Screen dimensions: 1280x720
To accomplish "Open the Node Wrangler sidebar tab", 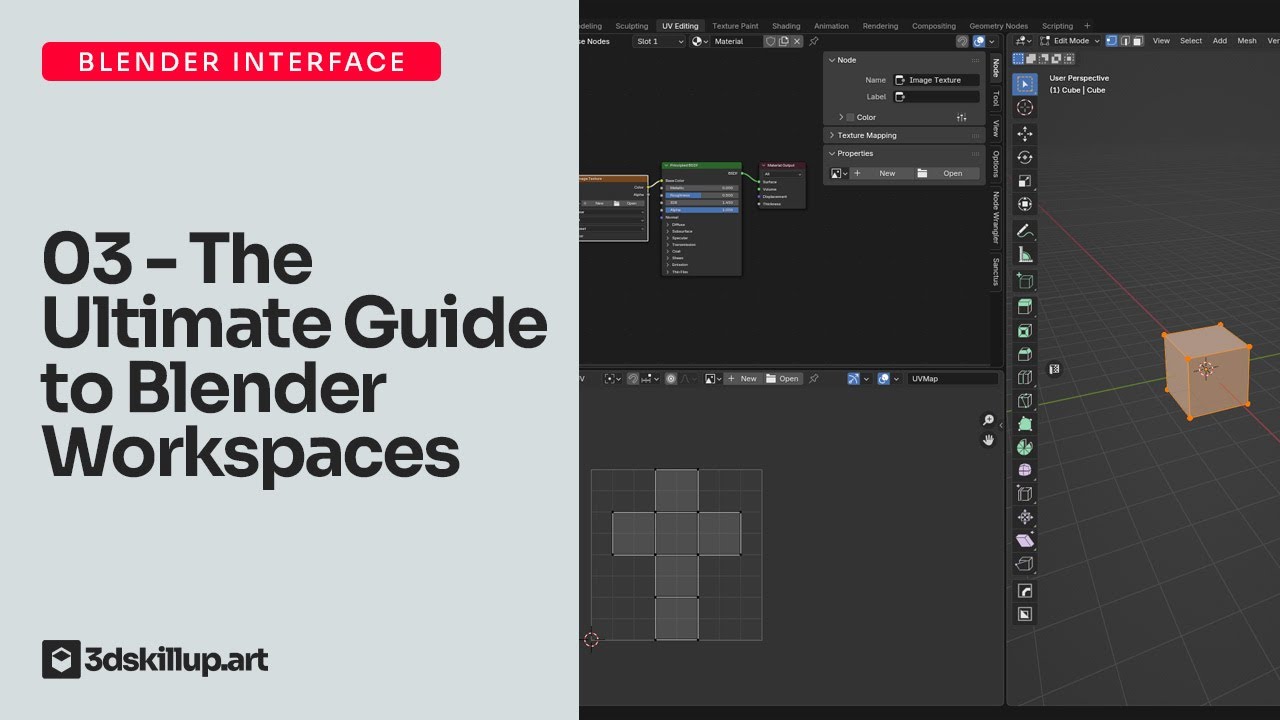I will coord(996,216).
